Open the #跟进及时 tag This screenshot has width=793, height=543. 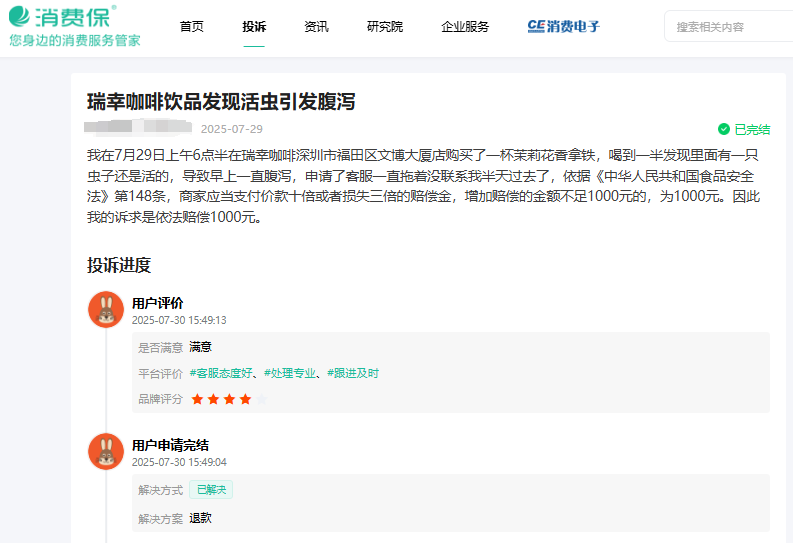[x=353, y=373]
